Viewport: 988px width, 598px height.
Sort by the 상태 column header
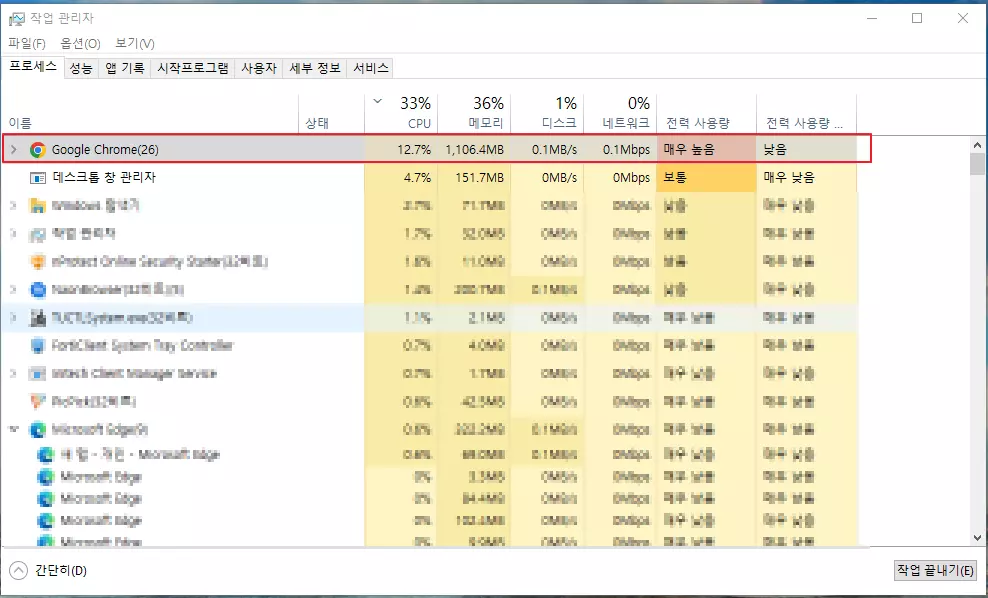pyautogui.click(x=331, y=113)
